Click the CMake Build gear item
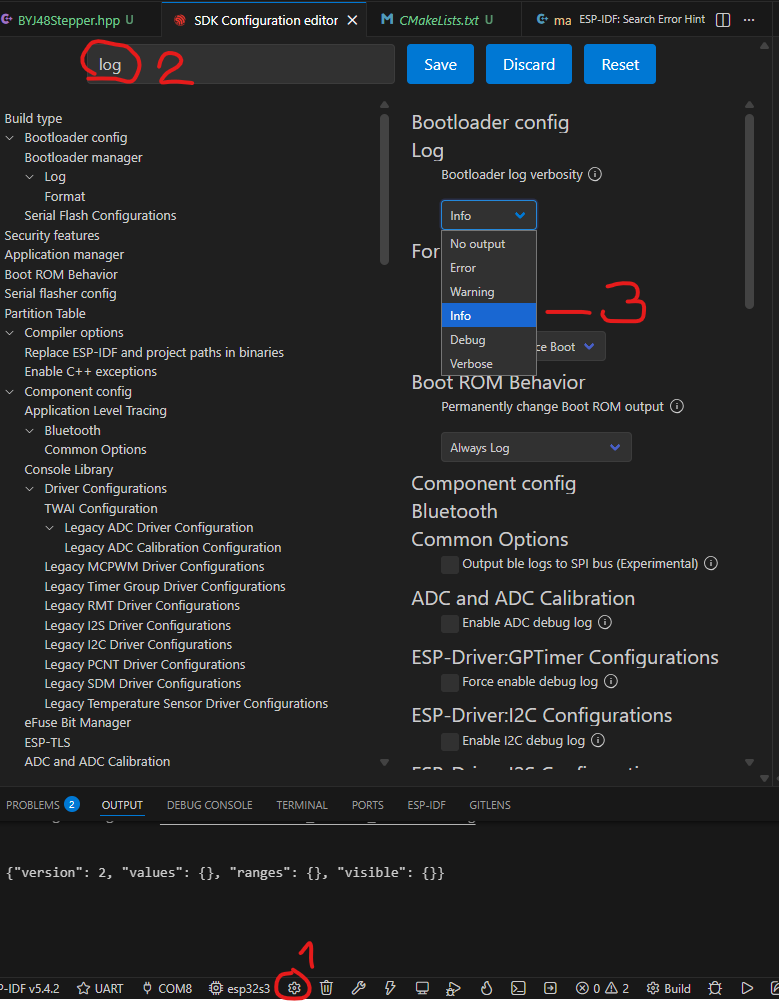The image size is (779, 1002). click(x=668, y=989)
